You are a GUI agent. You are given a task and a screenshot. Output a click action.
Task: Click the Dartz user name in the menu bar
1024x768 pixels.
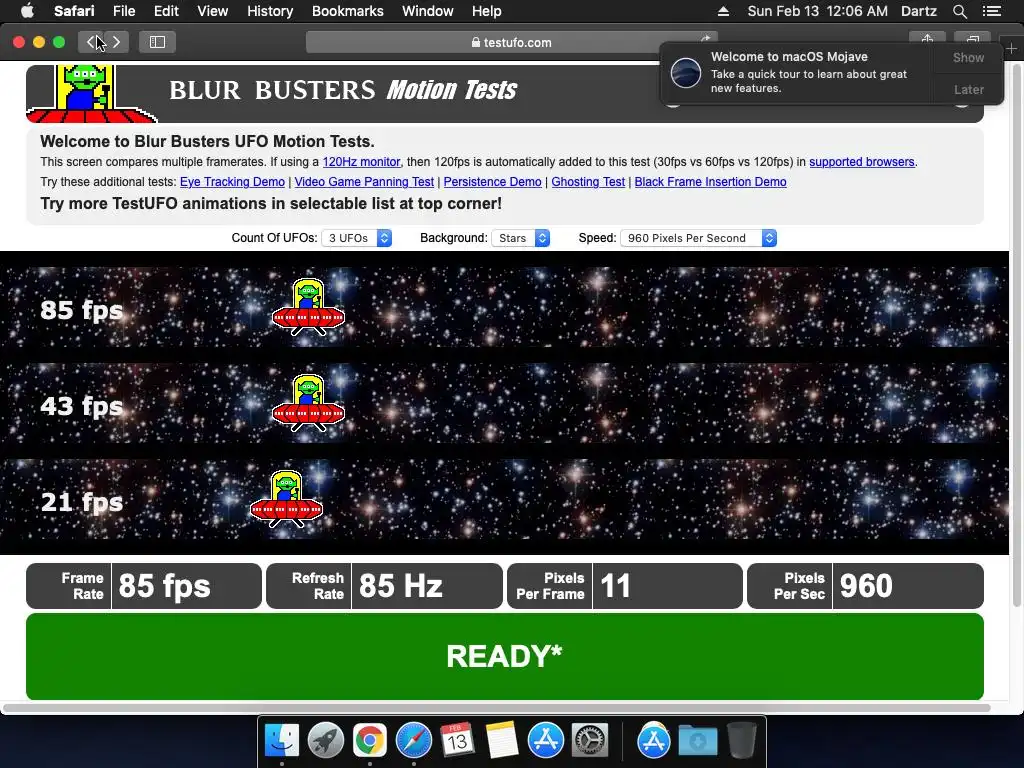[918, 11]
